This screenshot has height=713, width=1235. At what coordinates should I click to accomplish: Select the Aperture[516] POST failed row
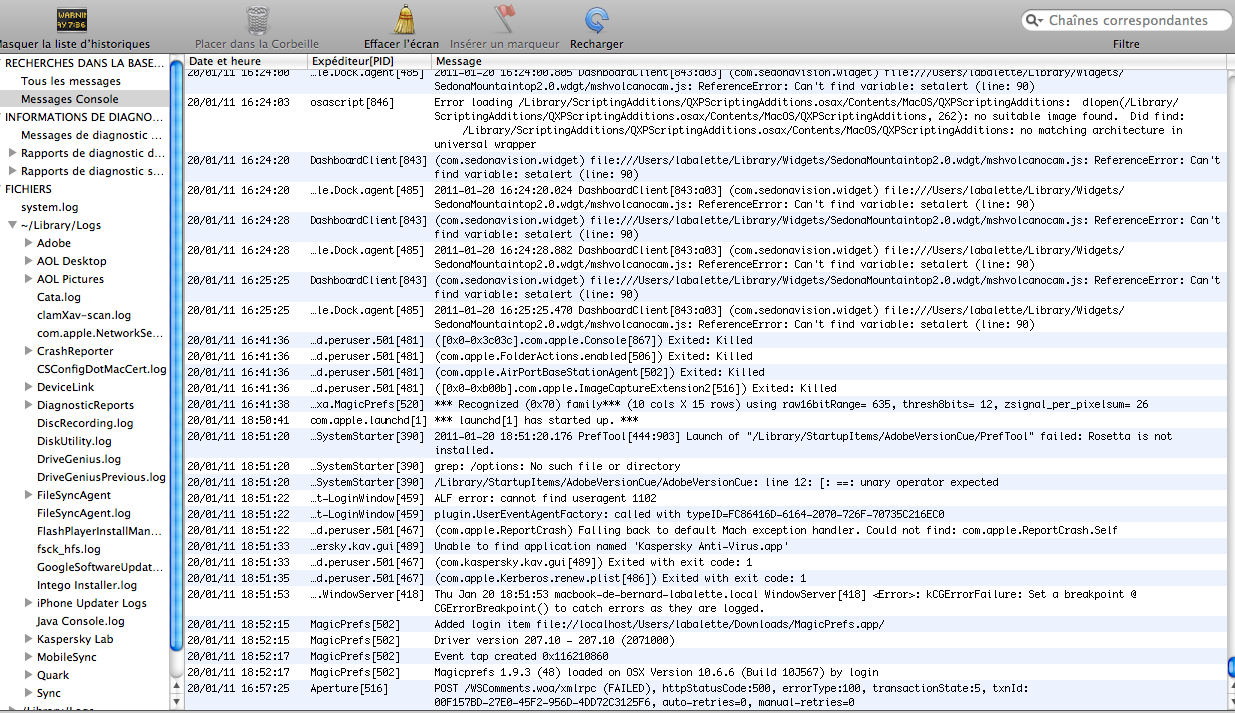pyautogui.click(x=705, y=695)
